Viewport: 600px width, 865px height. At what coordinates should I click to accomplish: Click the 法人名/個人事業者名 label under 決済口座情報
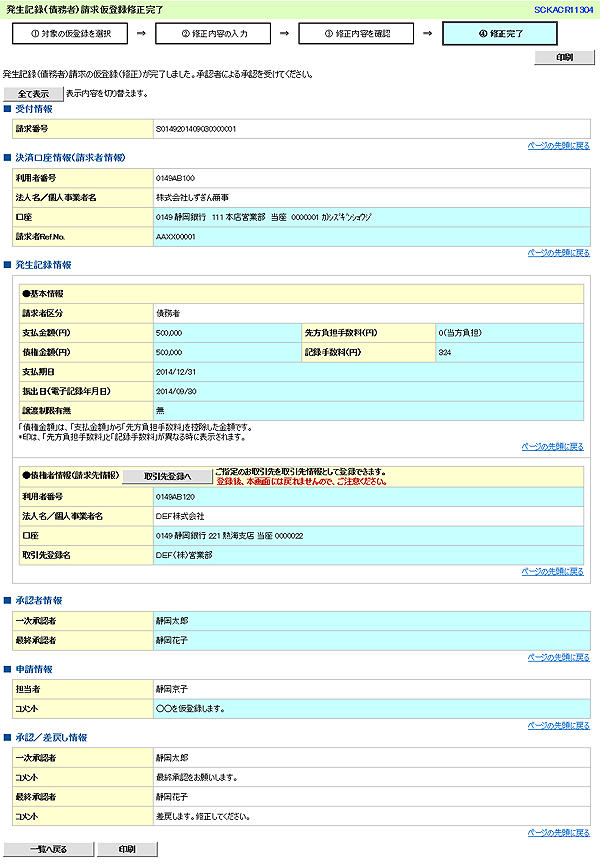pos(83,197)
